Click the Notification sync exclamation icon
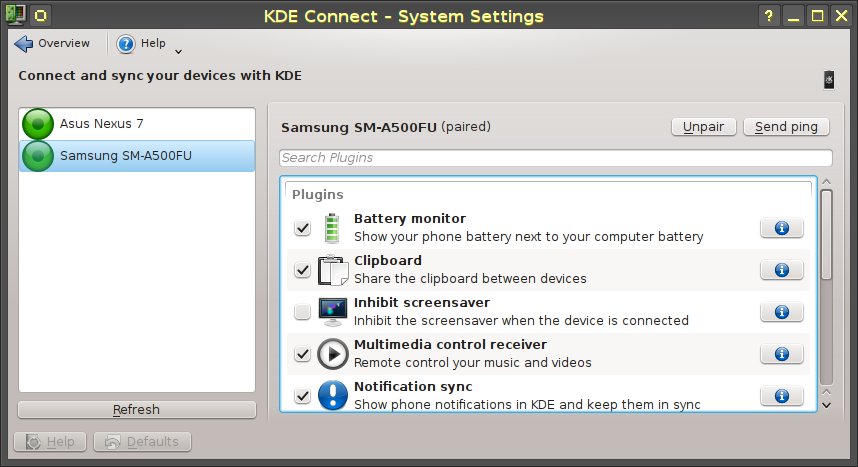The image size is (858, 467). 333,395
